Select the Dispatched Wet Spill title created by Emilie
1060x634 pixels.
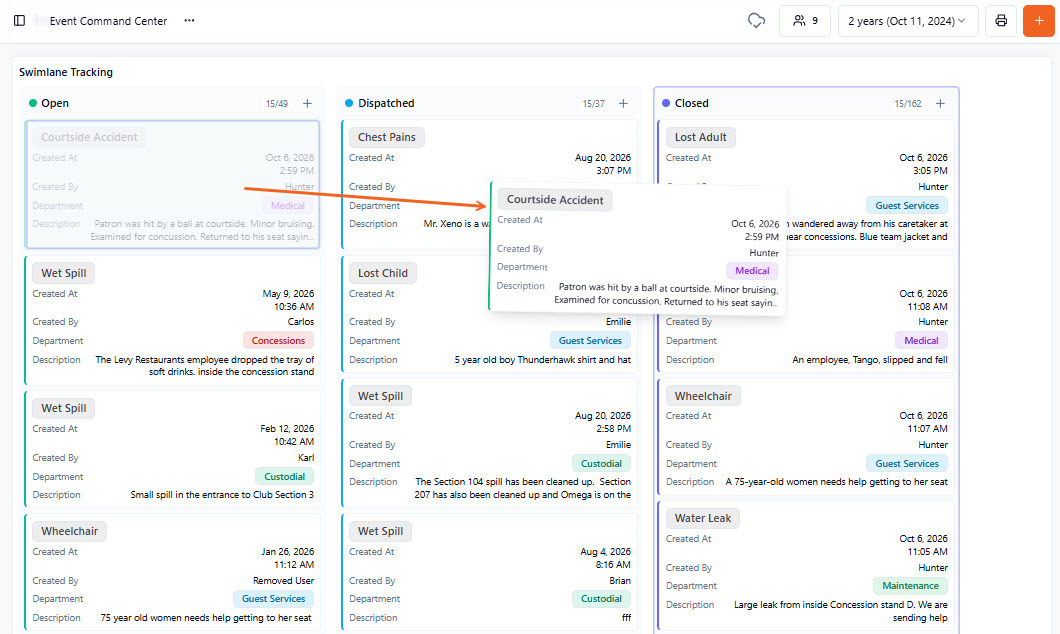click(381, 396)
